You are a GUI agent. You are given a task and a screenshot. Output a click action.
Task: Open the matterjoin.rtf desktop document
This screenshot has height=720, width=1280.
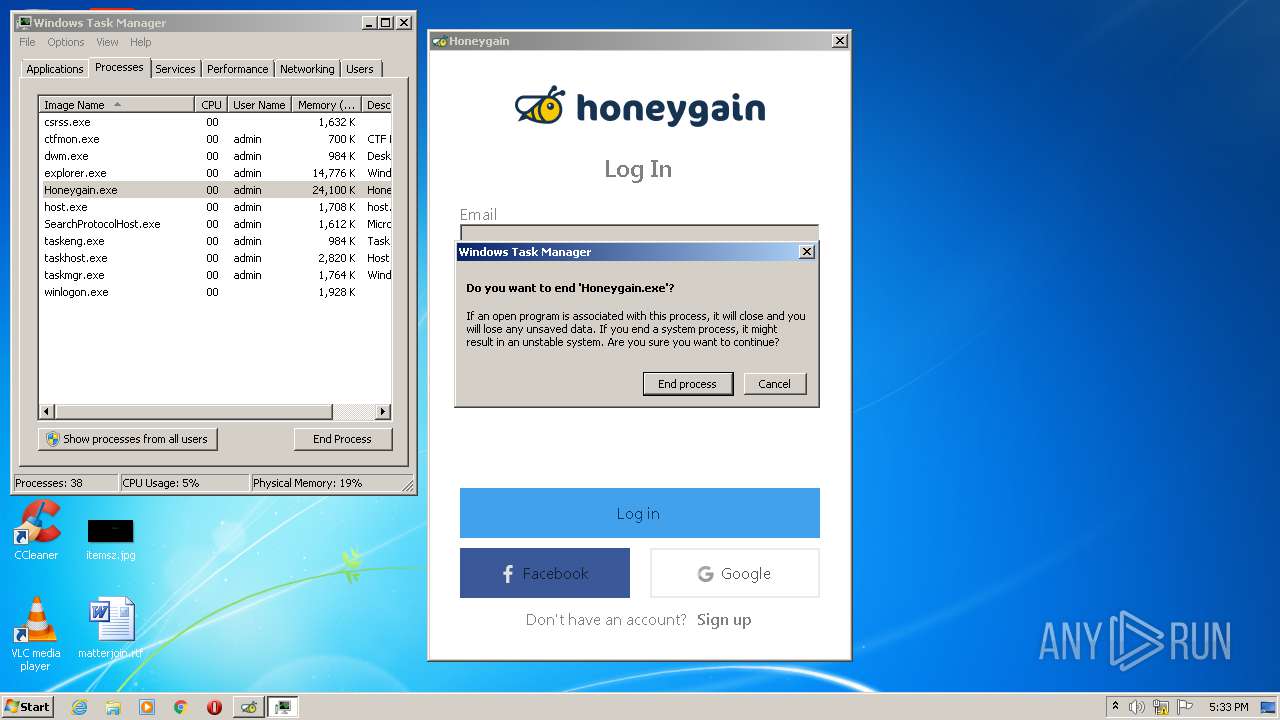pos(110,628)
